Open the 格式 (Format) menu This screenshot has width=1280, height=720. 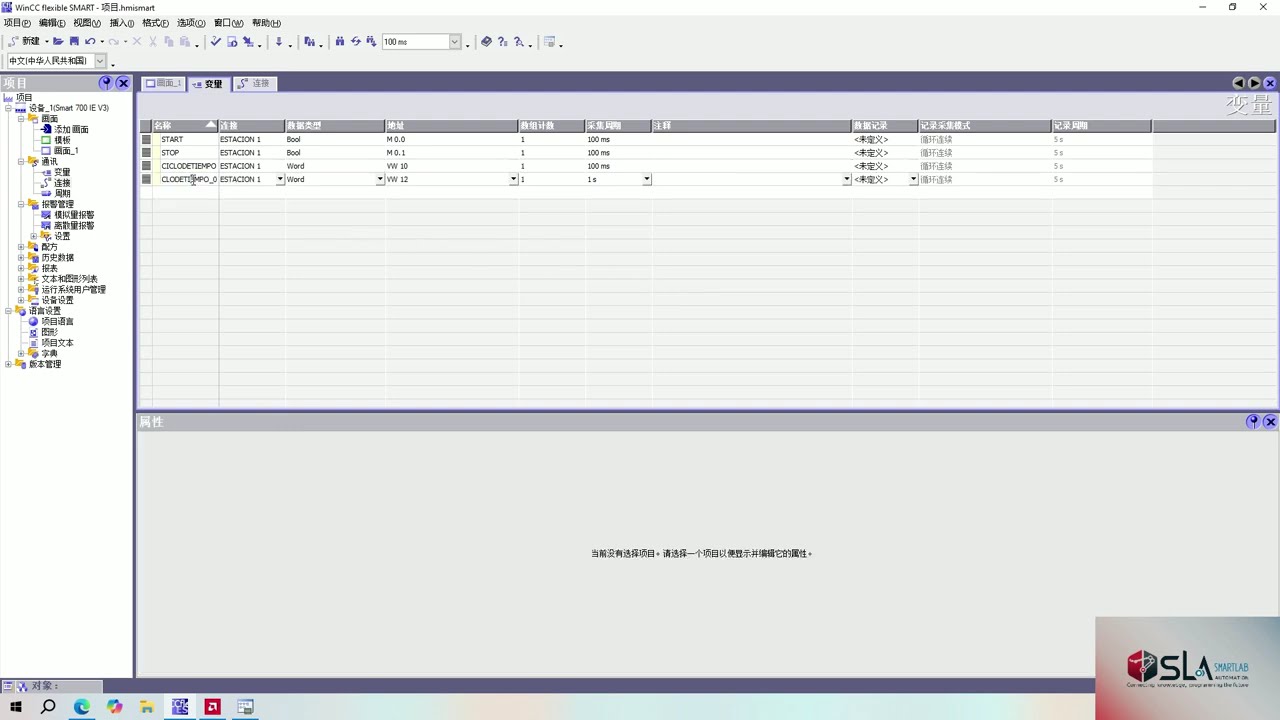155,23
